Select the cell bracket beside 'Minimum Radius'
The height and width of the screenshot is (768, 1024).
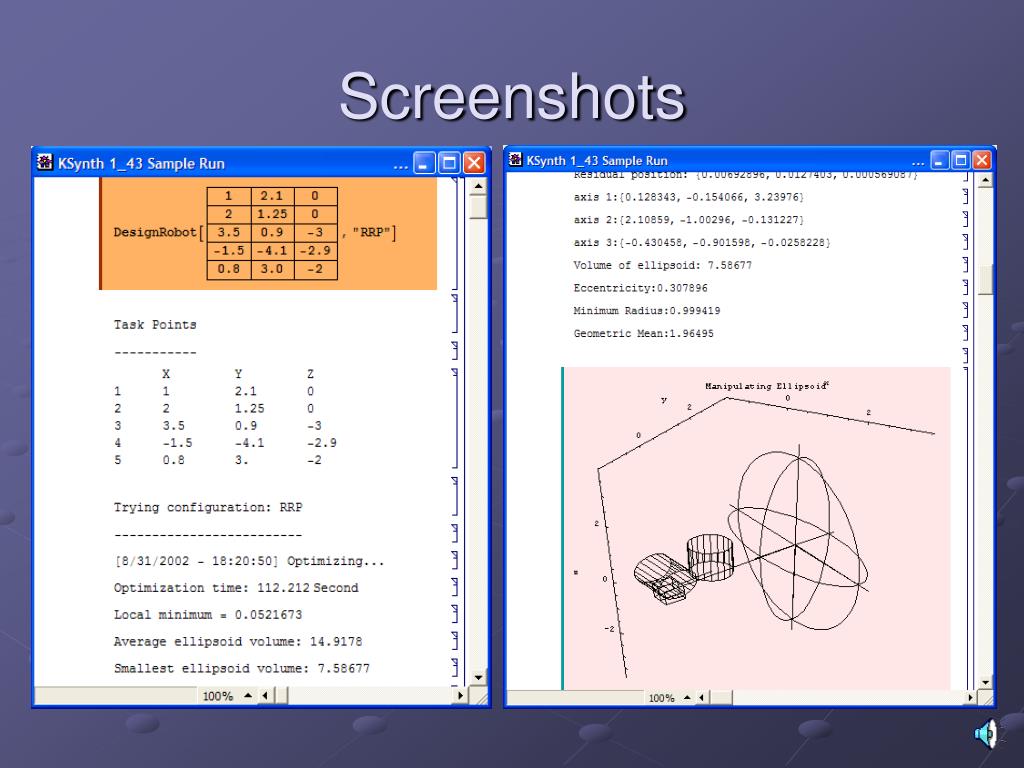(x=966, y=310)
